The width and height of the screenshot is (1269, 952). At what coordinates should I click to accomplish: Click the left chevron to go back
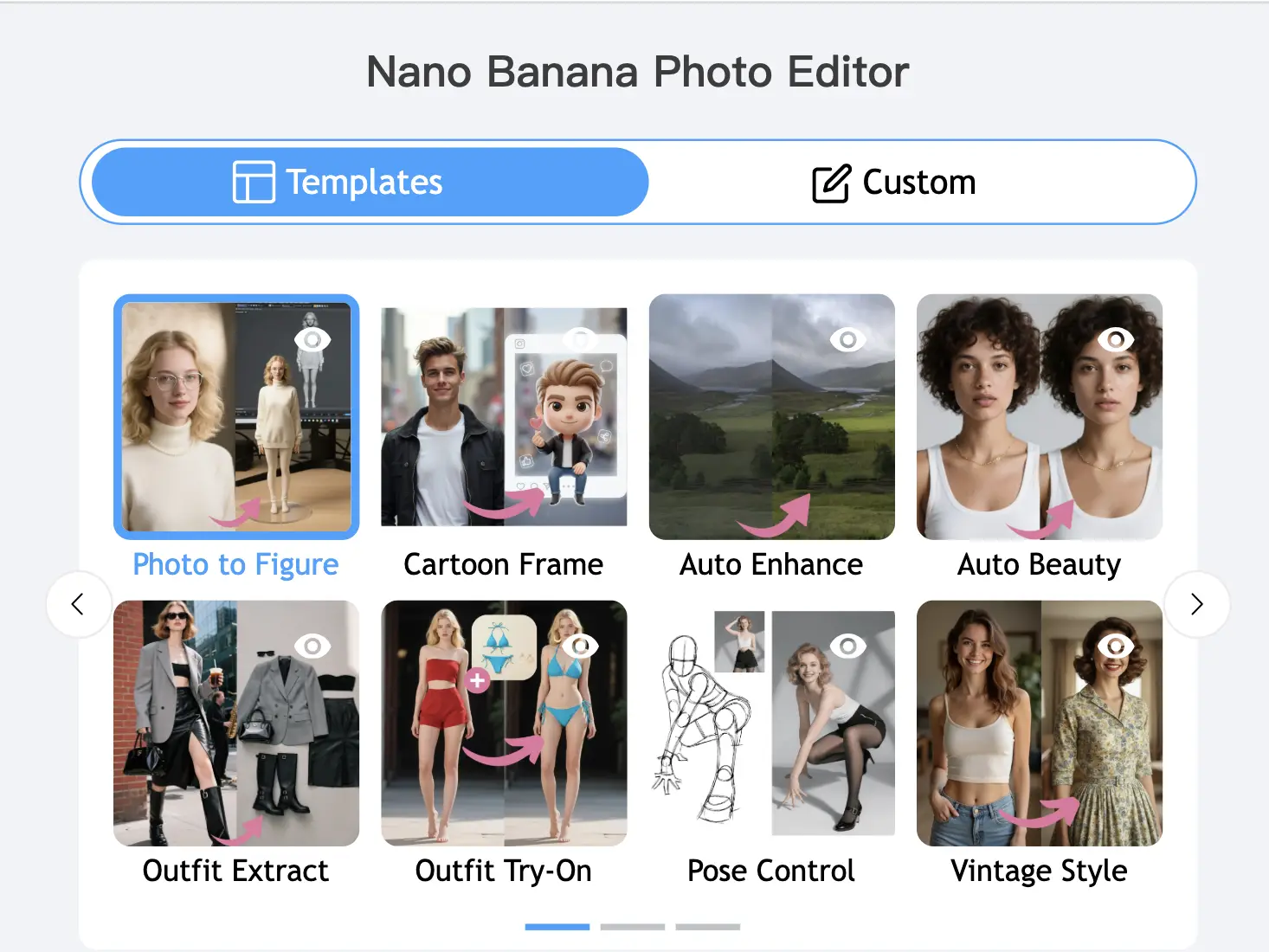click(x=79, y=604)
